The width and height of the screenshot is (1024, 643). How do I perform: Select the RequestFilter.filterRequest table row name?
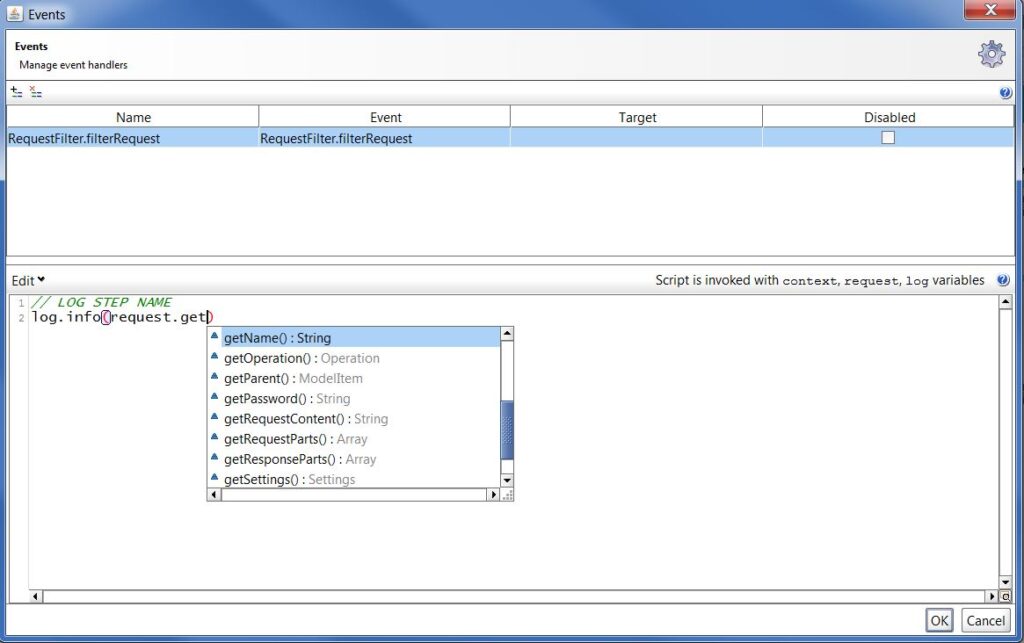pos(84,138)
